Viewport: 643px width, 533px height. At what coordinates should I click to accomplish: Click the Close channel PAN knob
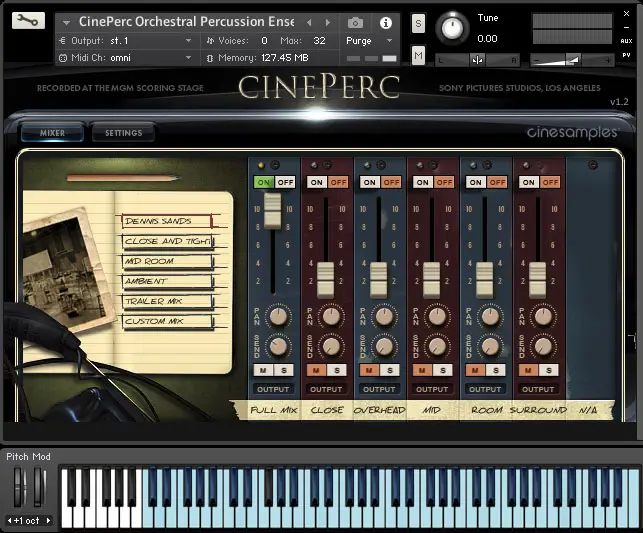point(331,316)
